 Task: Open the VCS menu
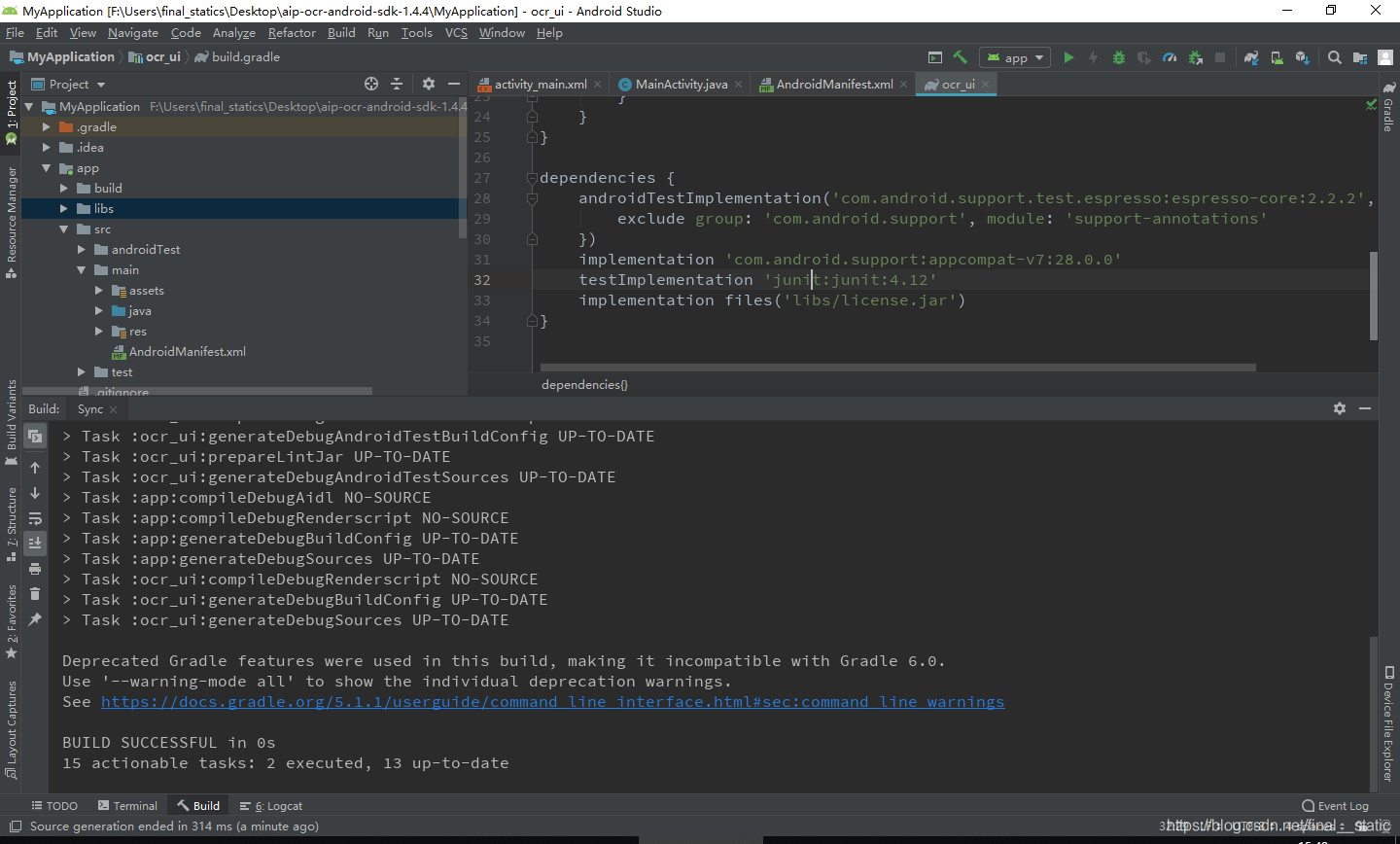(456, 32)
